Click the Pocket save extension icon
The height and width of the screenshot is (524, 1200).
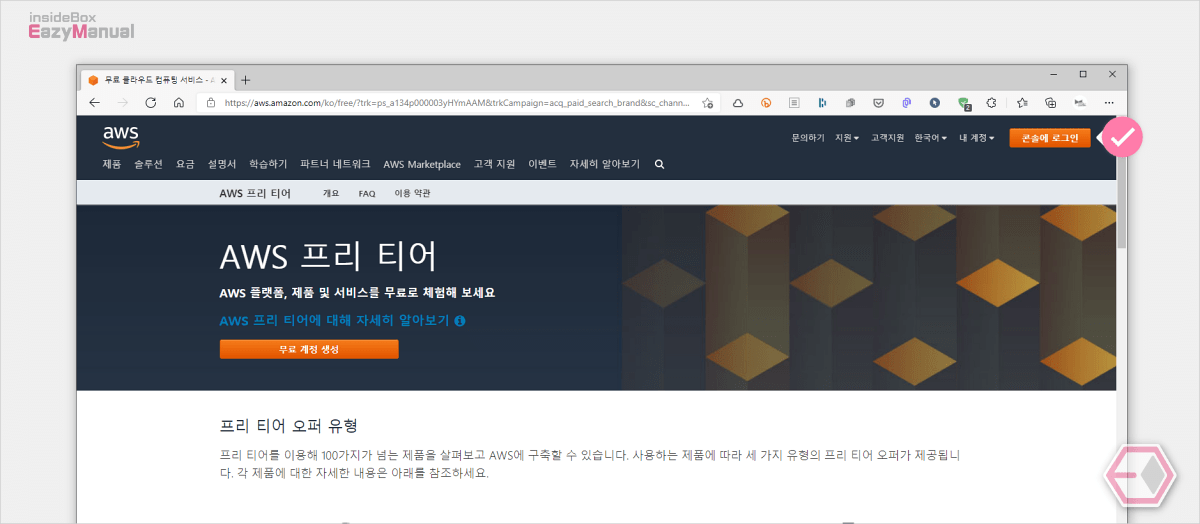click(878, 102)
